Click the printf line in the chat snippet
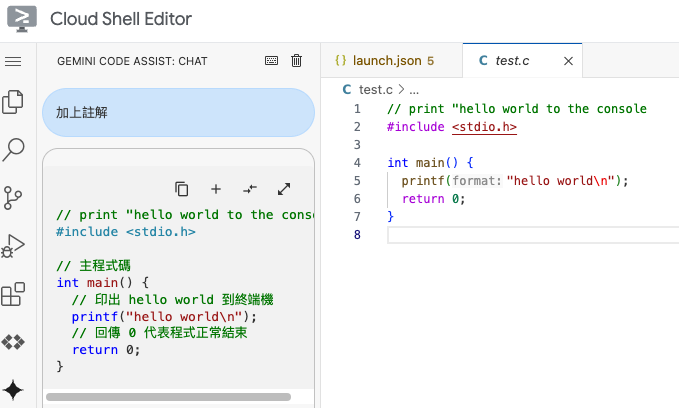The height and width of the screenshot is (408, 679). point(164,317)
